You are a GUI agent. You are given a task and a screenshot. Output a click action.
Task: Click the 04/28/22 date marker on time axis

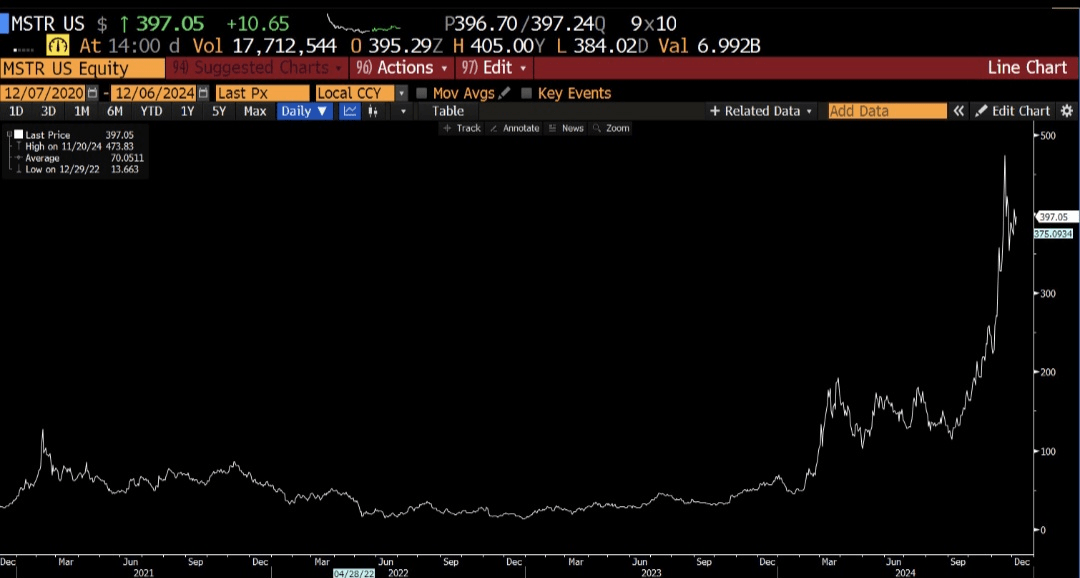coord(354,573)
